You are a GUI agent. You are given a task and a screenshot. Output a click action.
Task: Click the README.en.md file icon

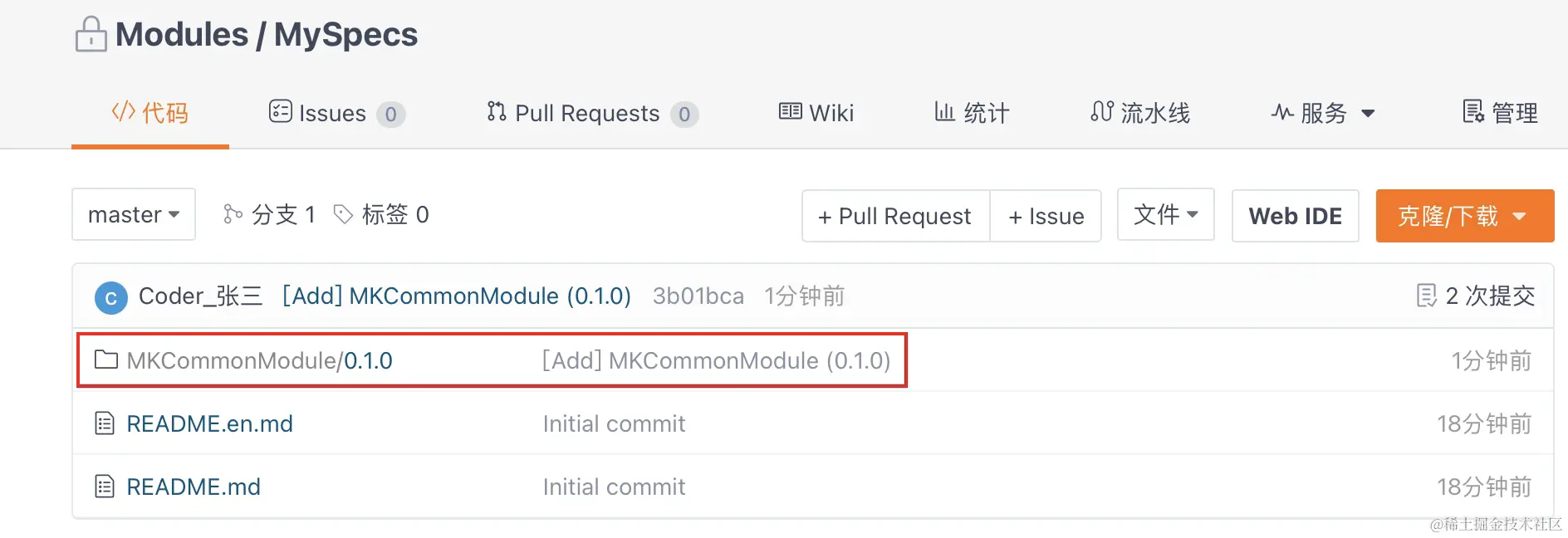pos(105,423)
